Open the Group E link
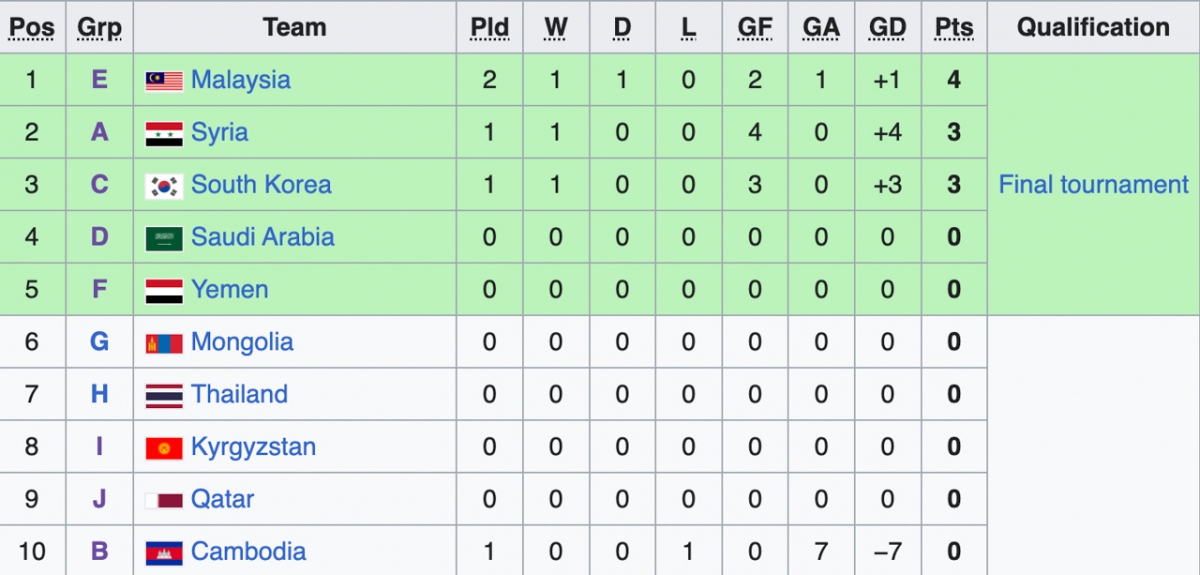Image resolution: width=1200 pixels, height=575 pixels. [99, 80]
